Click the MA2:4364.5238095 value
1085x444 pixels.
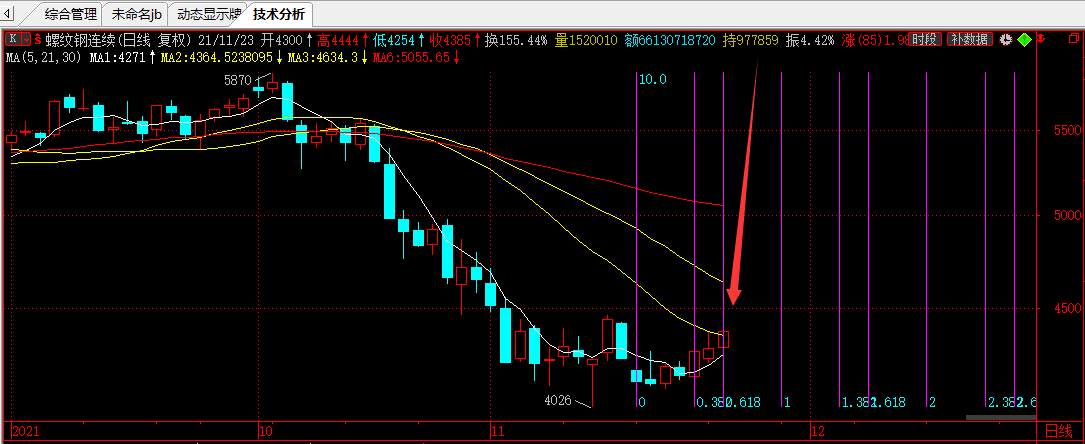pos(217,57)
